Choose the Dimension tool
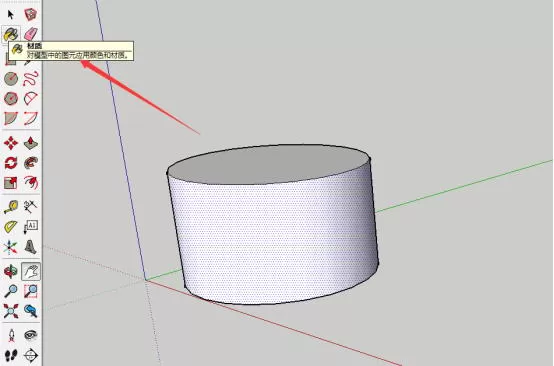This screenshot has height=366, width=554. (x=31, y=207)
